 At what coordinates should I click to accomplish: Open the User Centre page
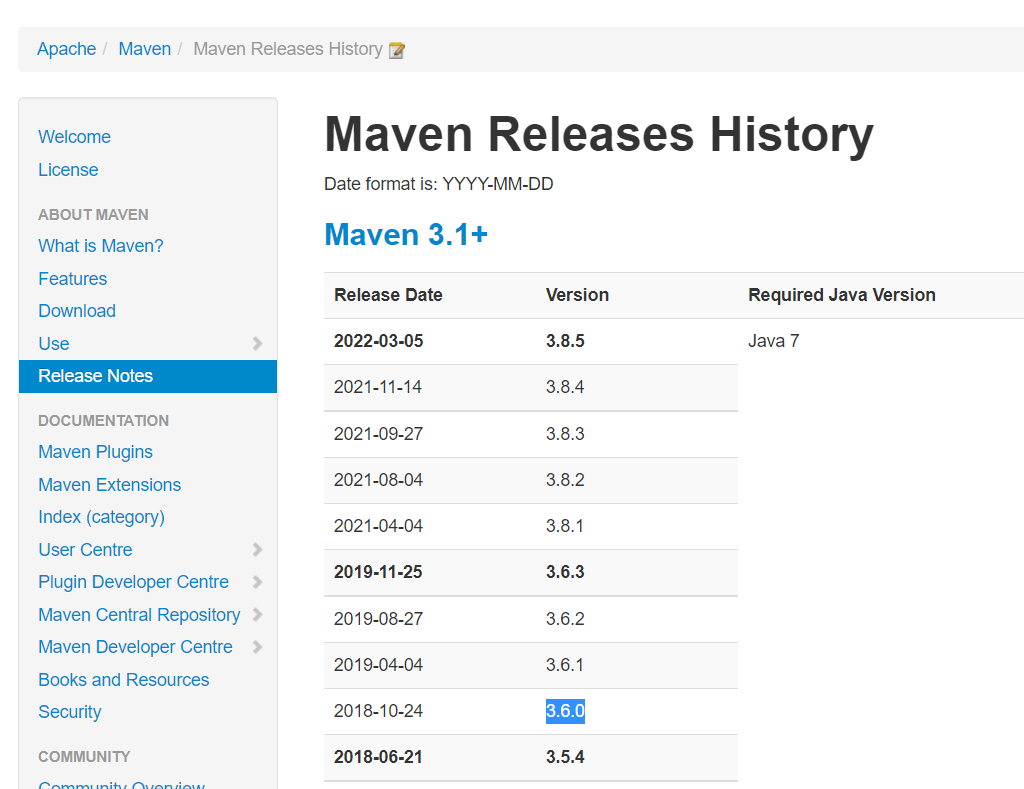85,550
